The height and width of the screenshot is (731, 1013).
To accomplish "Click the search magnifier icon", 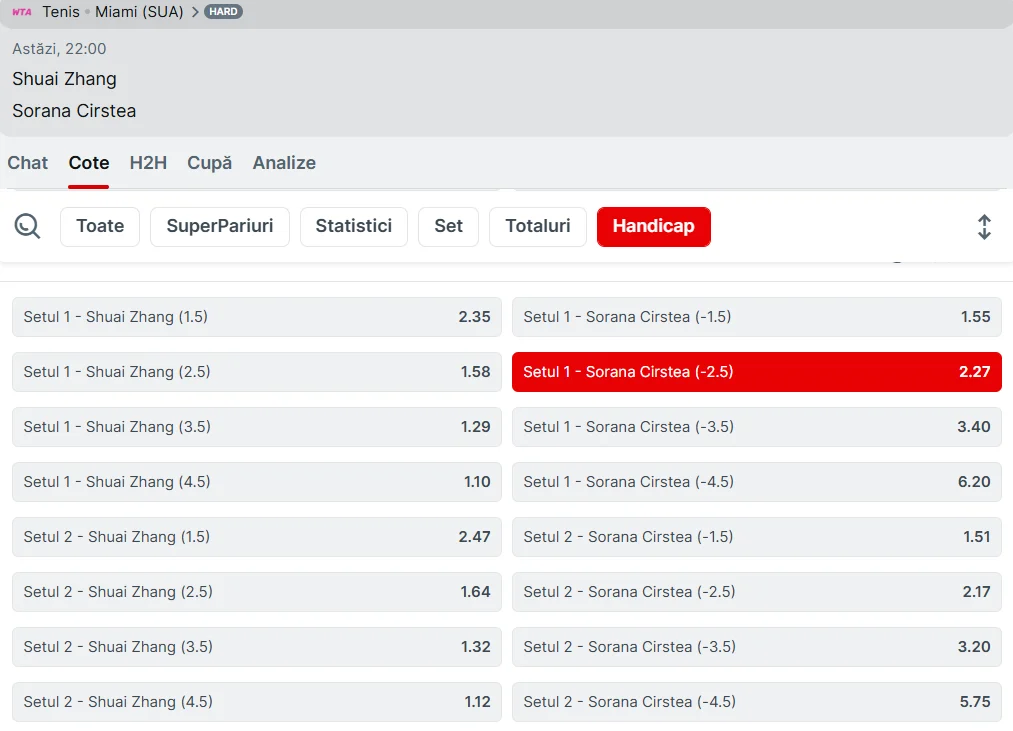I will 27,226.
